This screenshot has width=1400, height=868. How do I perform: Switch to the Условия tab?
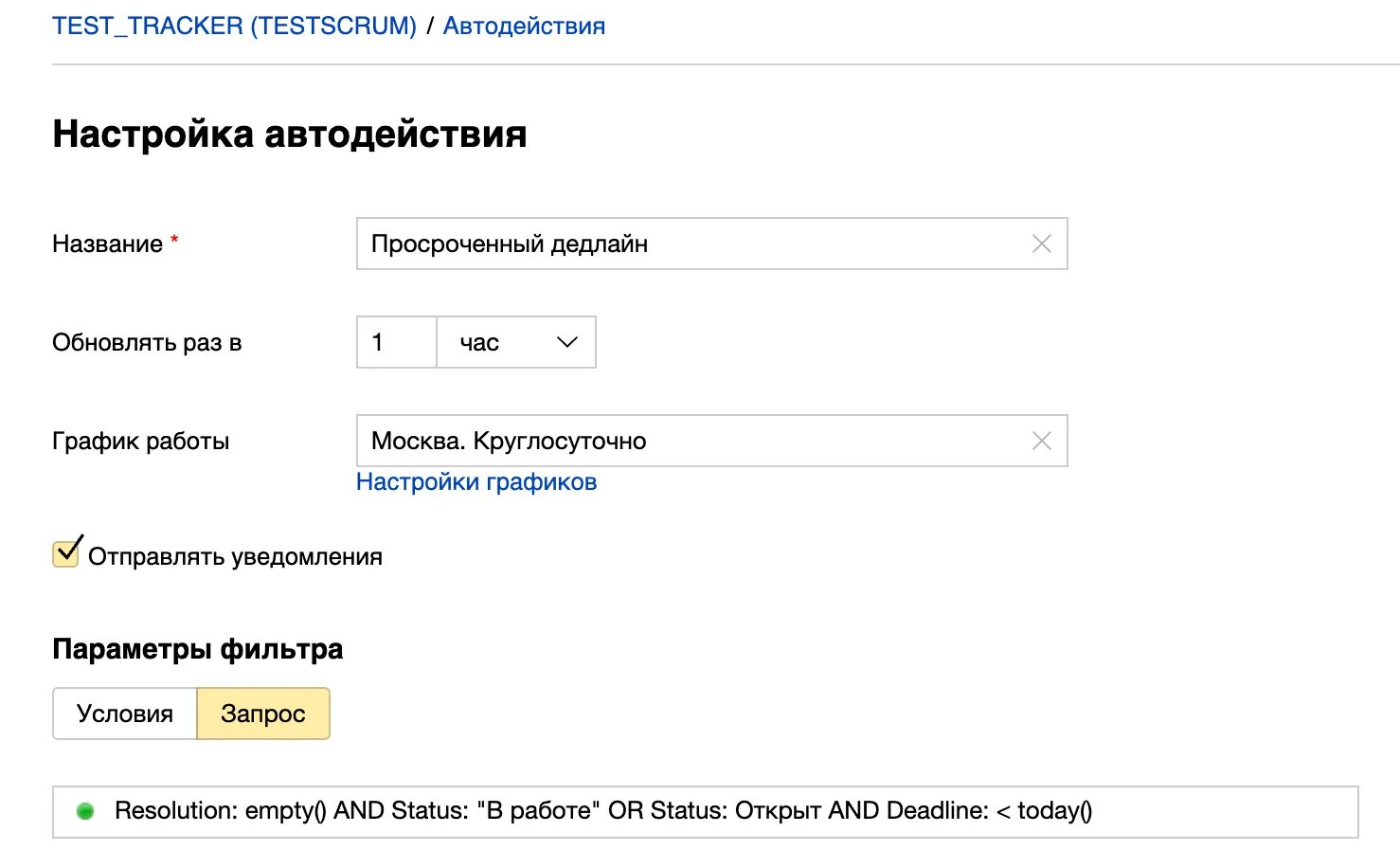(x=125, y=714)
